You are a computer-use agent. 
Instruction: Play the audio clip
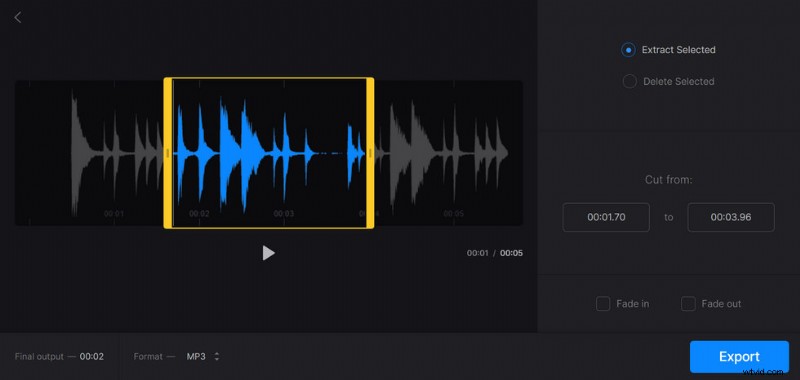point(268,252)
